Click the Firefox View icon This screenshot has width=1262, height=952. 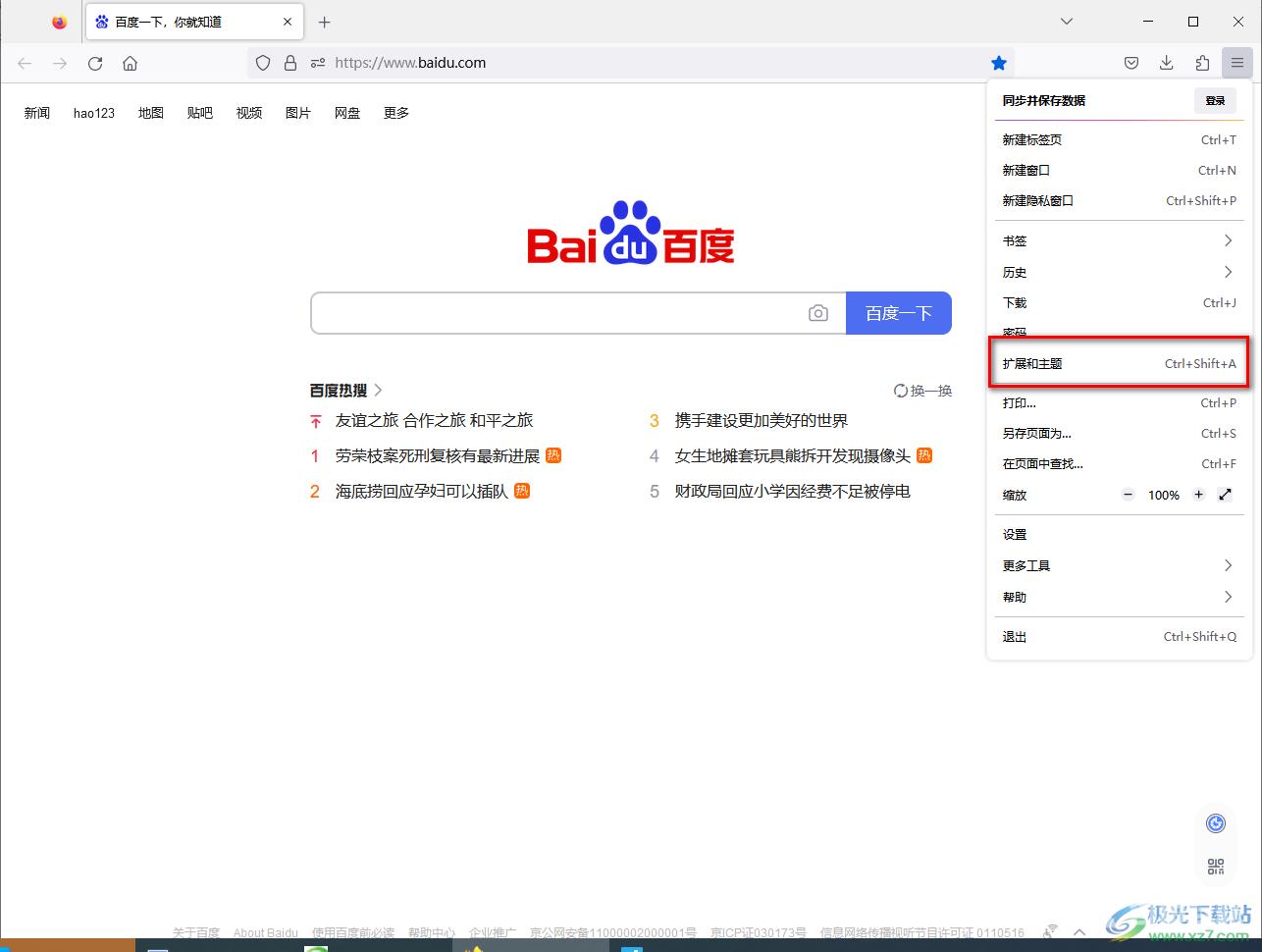point(60,22)
